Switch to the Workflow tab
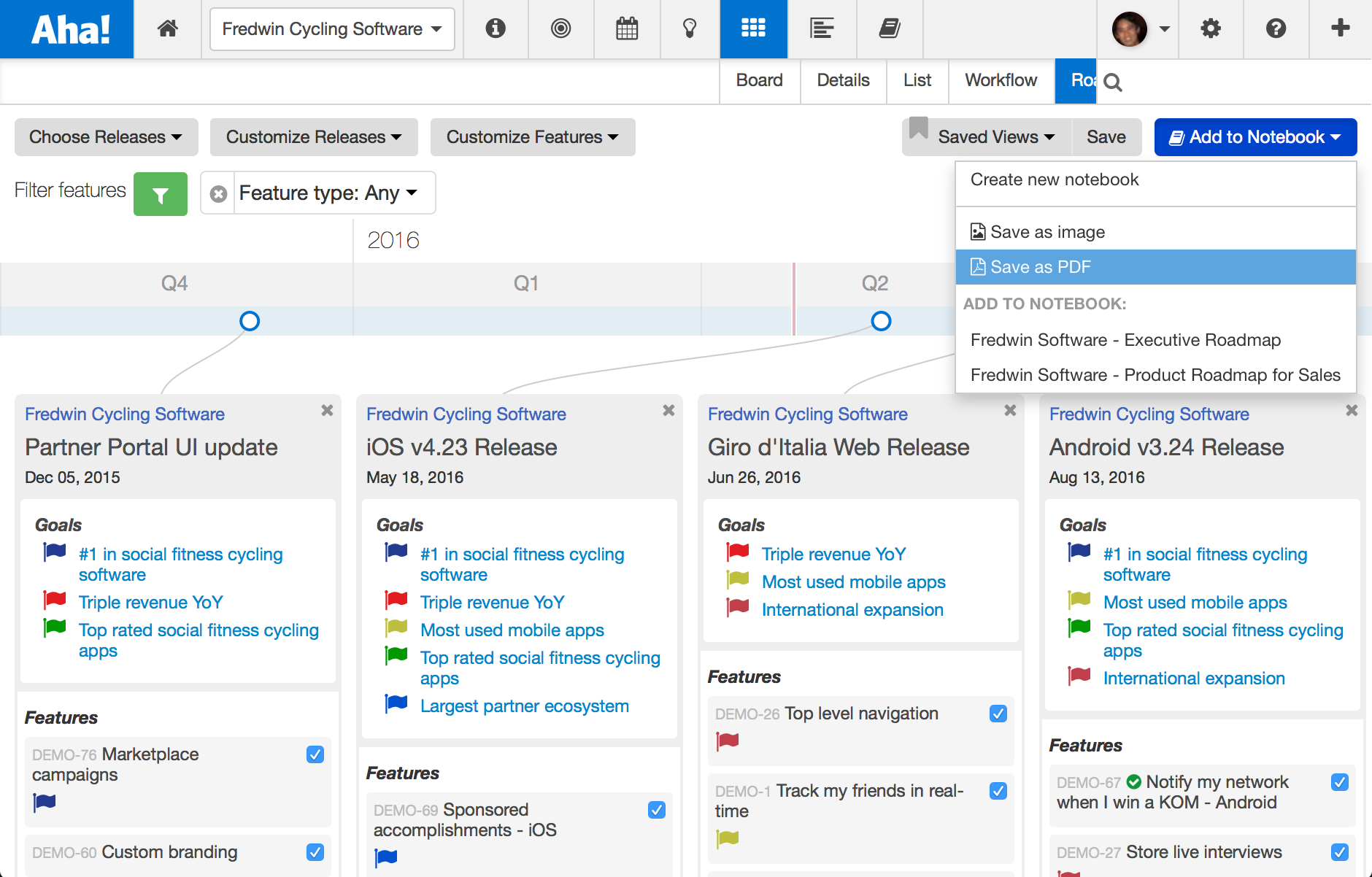 pos(1001,80)
